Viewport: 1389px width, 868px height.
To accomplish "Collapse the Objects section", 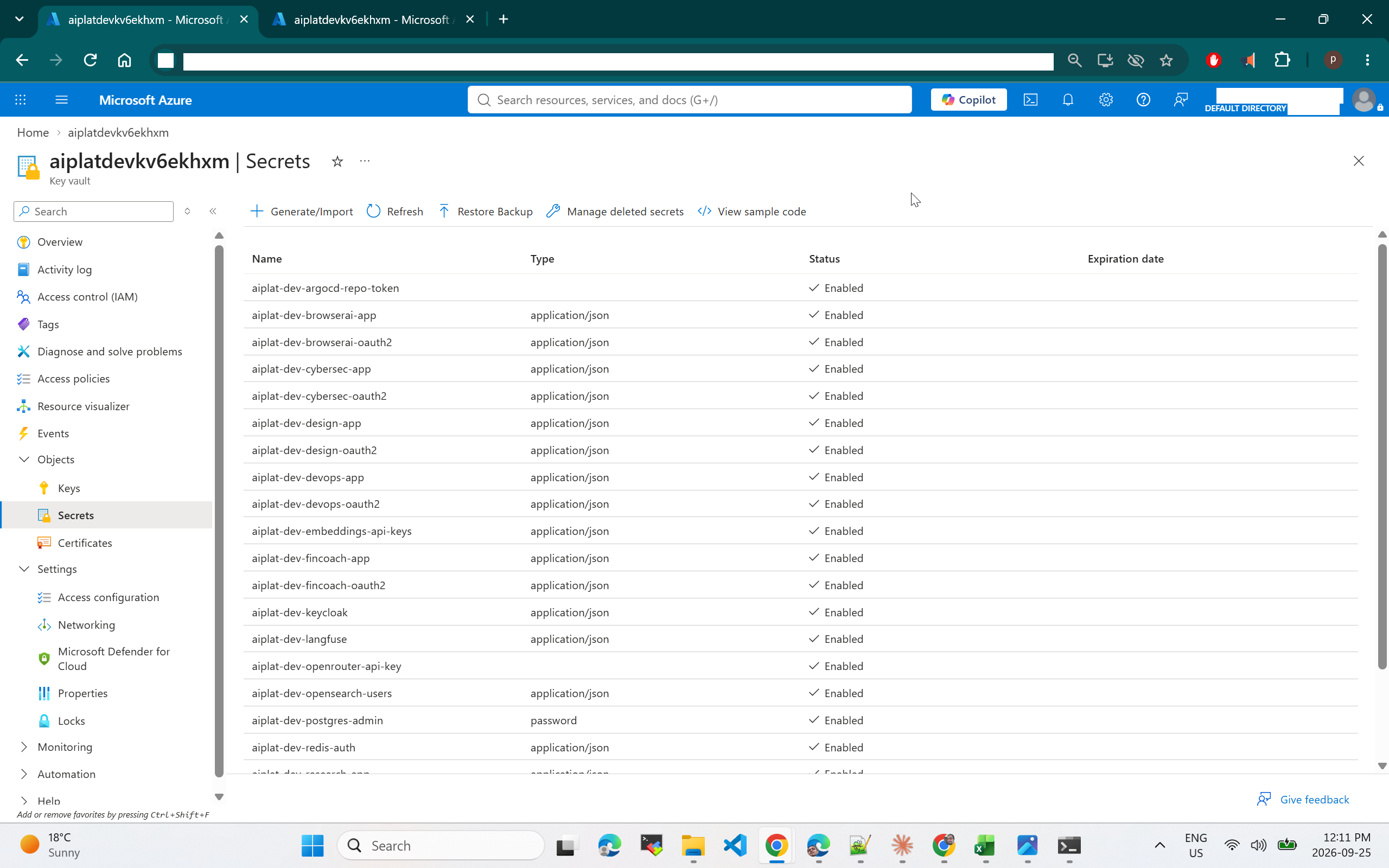I will point(24,459).
